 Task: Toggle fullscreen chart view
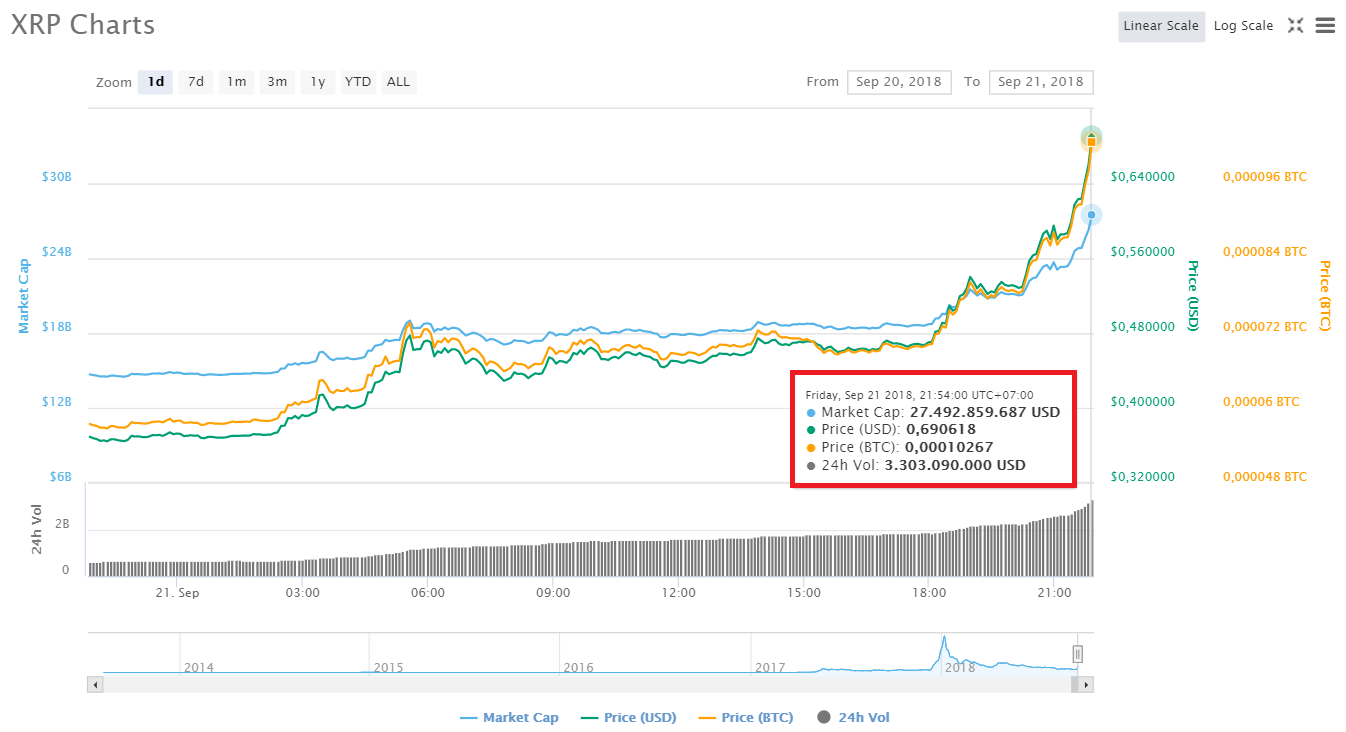coord(1295,26)
